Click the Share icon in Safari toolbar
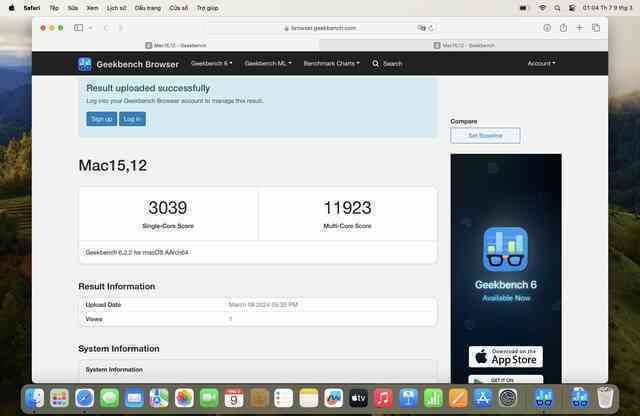640x416 pixels. click(563, 28)
